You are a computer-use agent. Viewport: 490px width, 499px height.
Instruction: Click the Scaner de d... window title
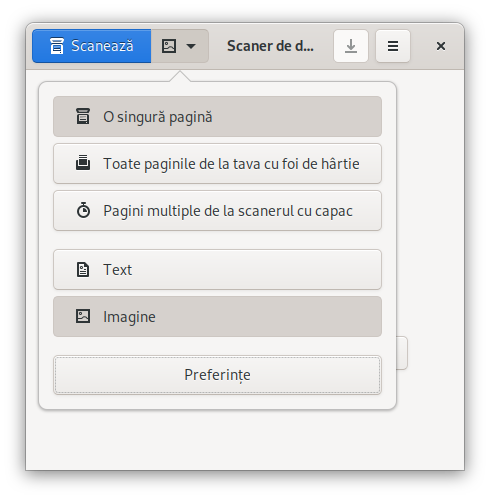click(270, 46)
